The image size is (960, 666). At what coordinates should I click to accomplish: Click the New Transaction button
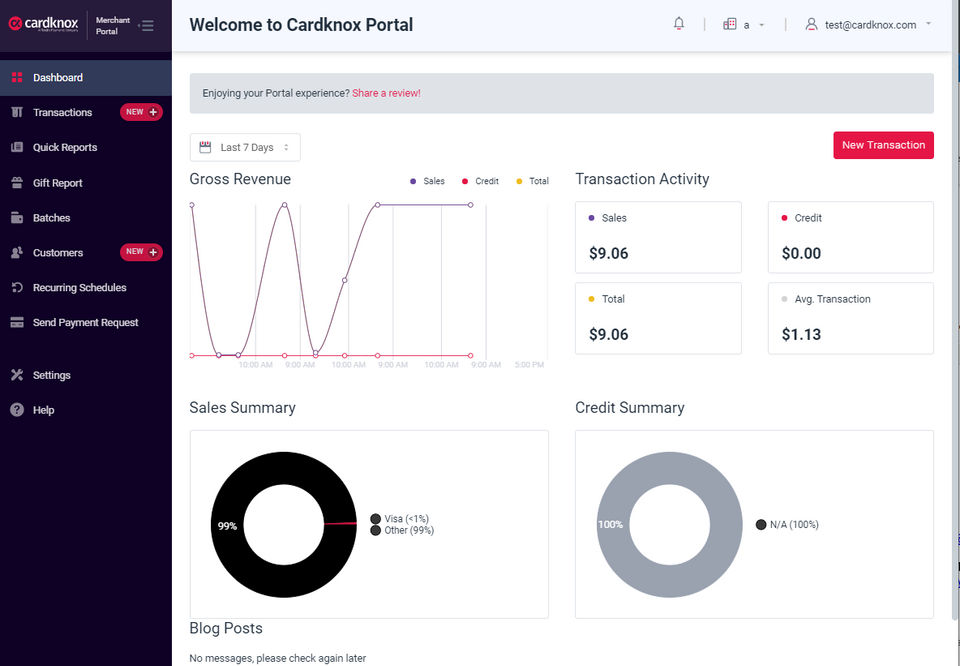tap(883, 145)
